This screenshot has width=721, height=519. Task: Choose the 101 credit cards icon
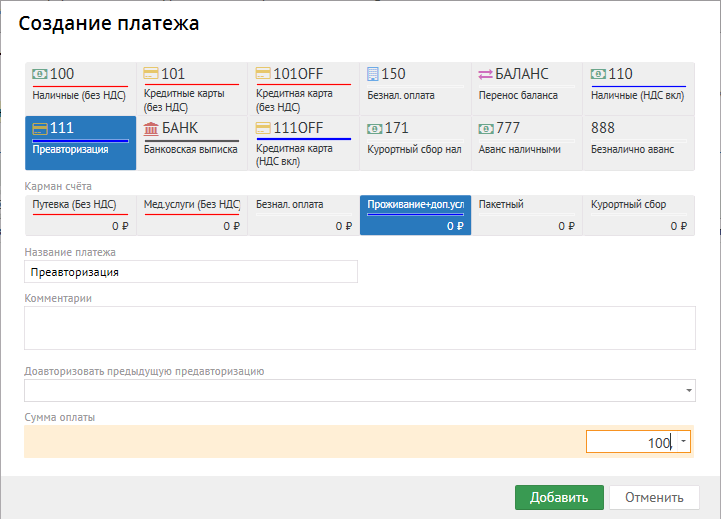click(x=151, y=74)
